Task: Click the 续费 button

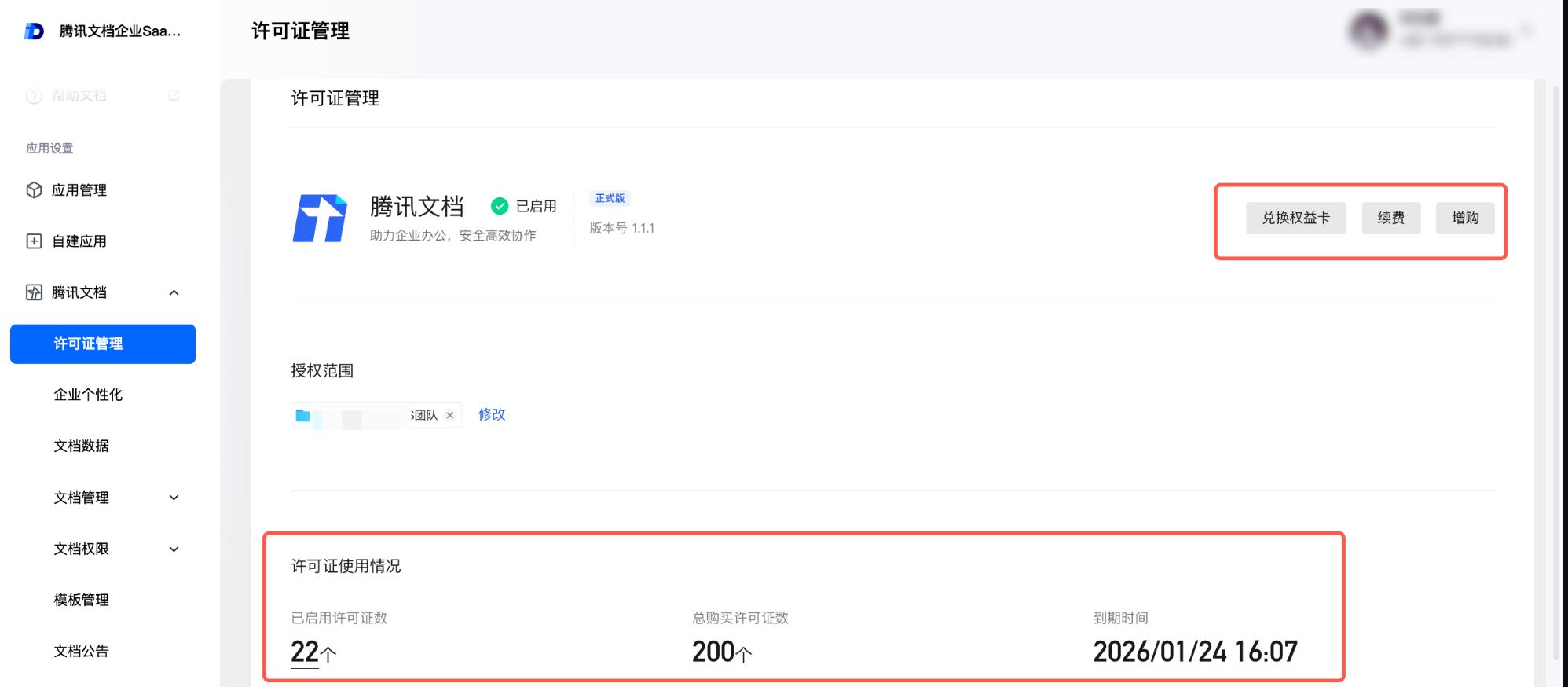Action: tap(1391, 219)
